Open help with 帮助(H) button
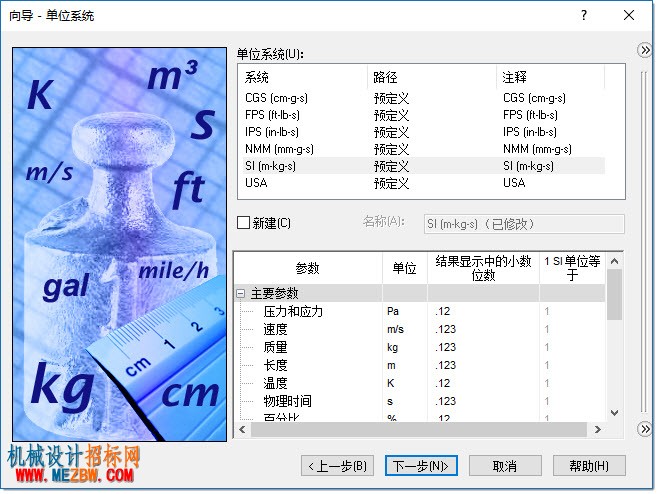This screenshot has width=658, height=494. (589, 466)
